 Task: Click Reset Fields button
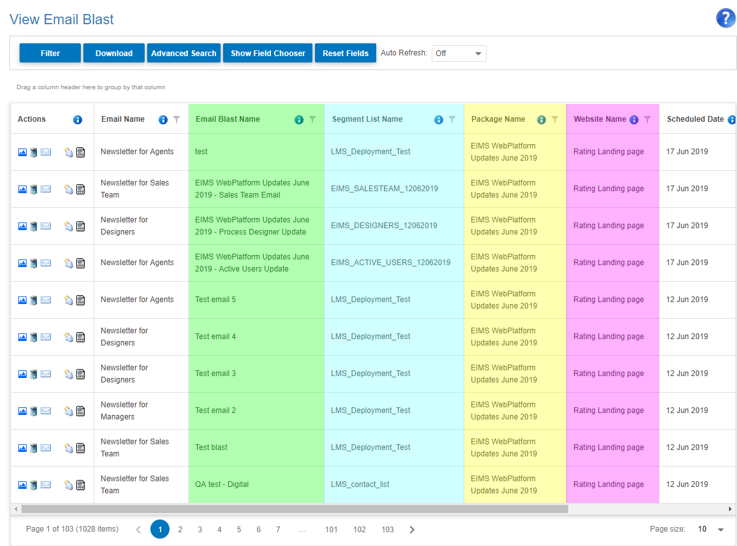tap(345, 53)
